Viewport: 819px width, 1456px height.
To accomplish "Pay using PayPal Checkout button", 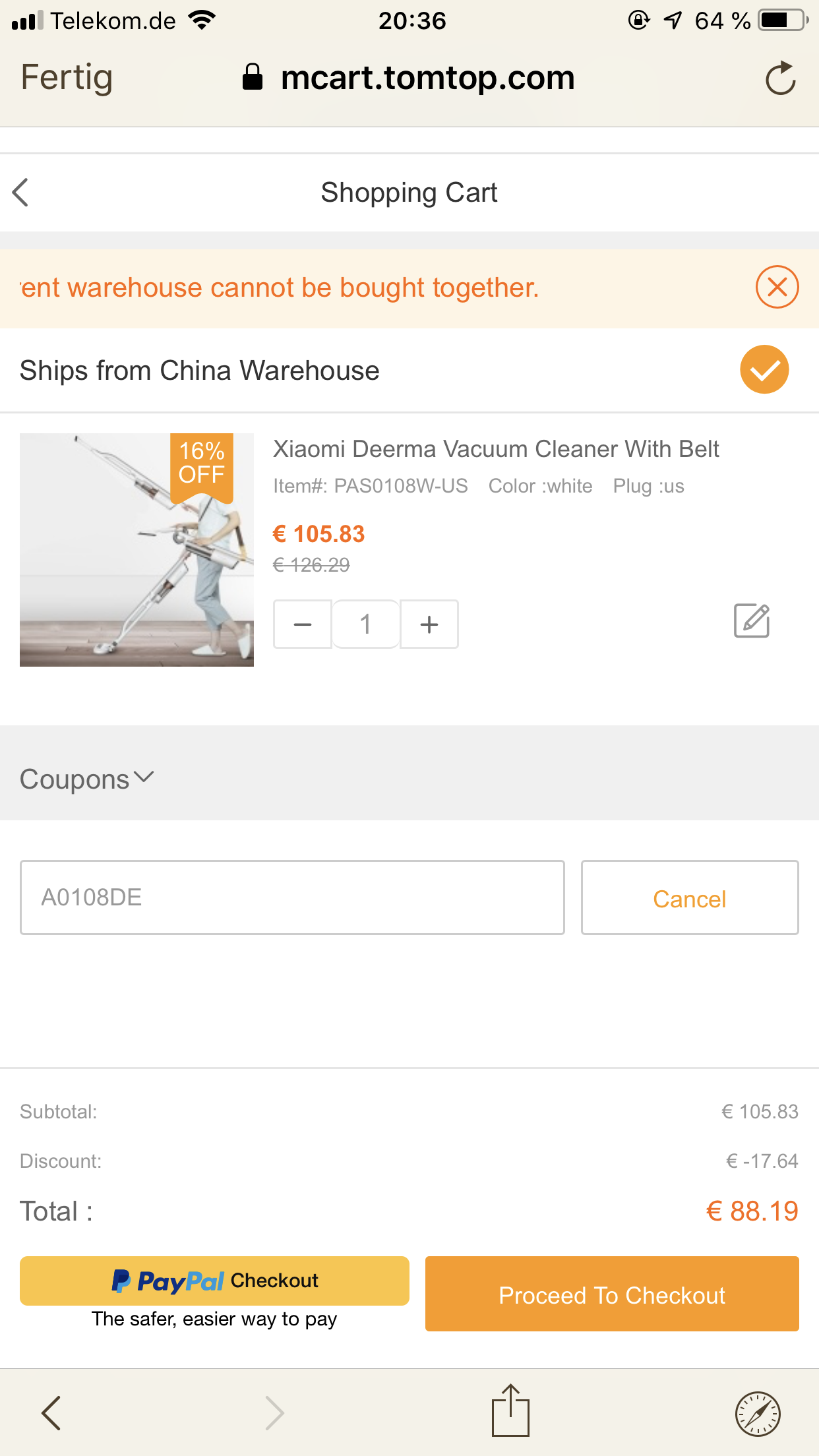I will 214,1281.
